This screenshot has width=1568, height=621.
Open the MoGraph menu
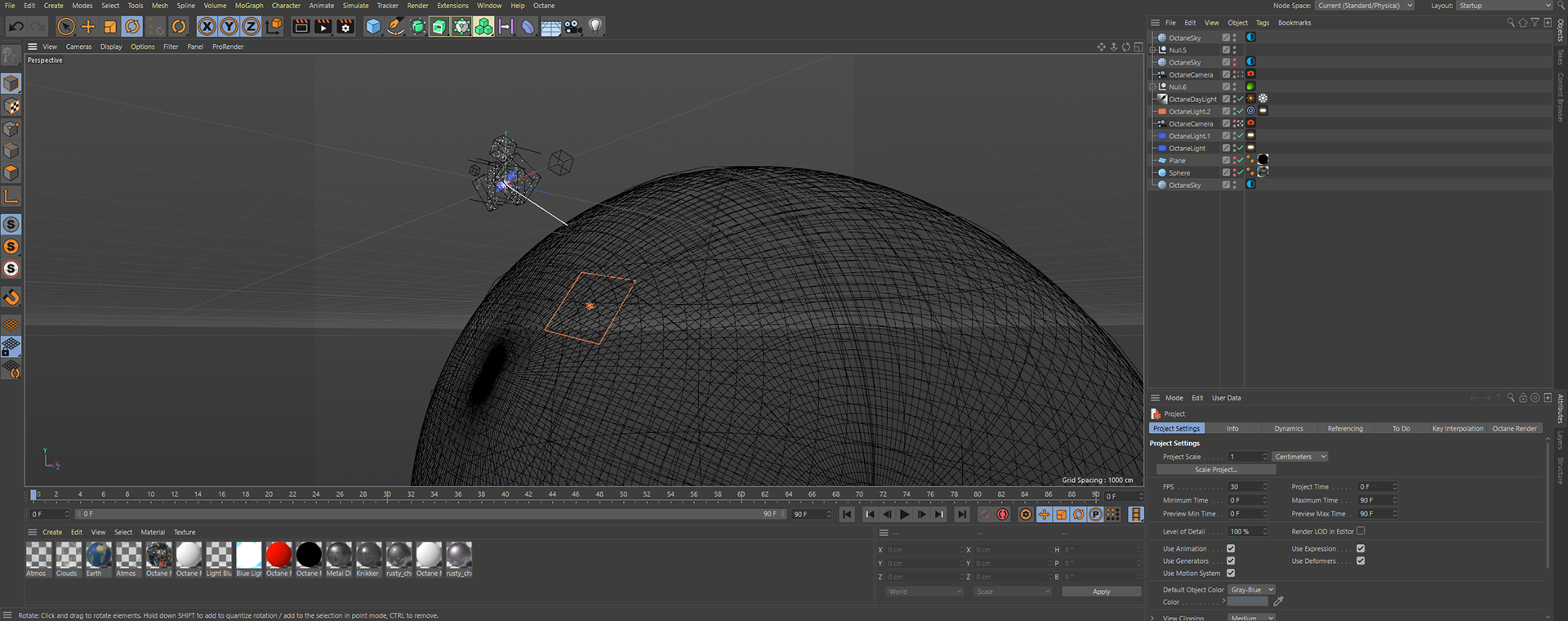pyautogui.click(x=249, y=6)
